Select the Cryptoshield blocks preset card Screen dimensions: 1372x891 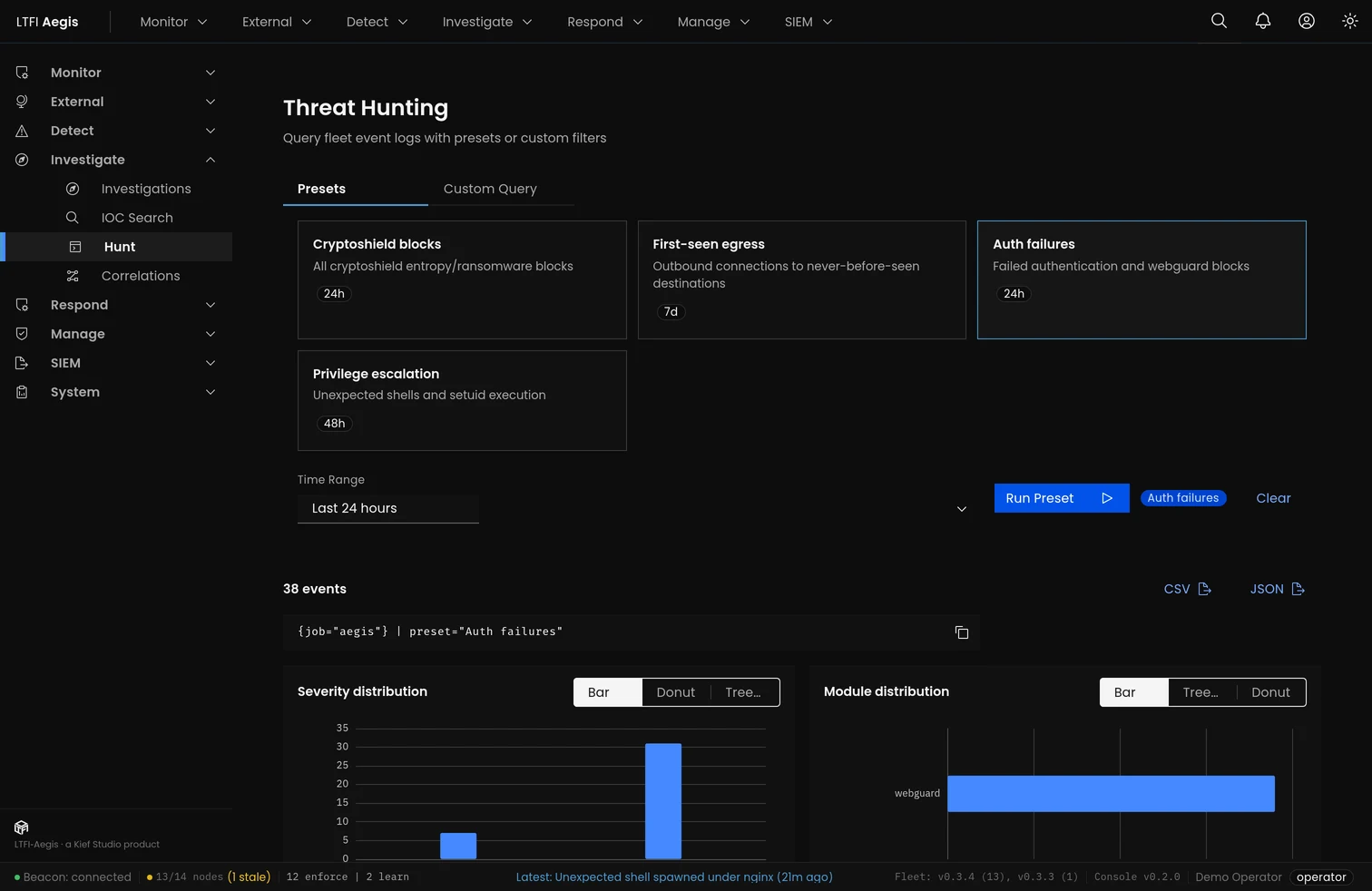[462, 279]
